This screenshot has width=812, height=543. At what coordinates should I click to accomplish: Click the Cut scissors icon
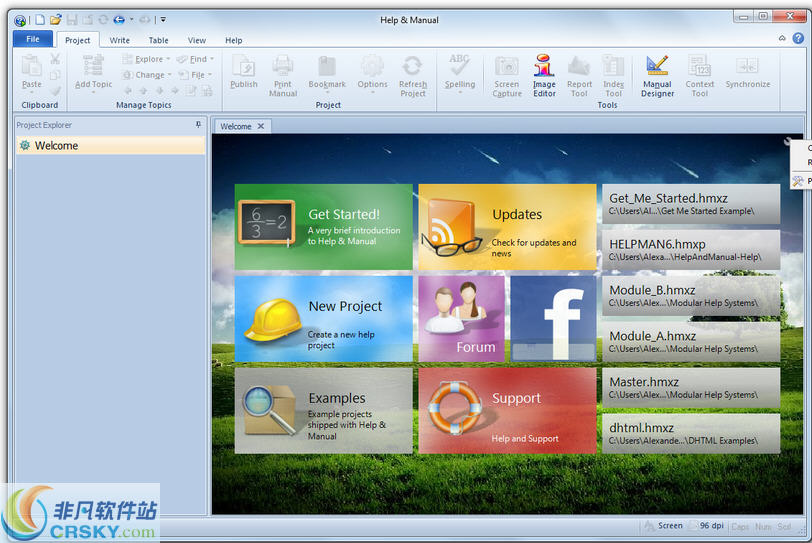coord(55,59)
